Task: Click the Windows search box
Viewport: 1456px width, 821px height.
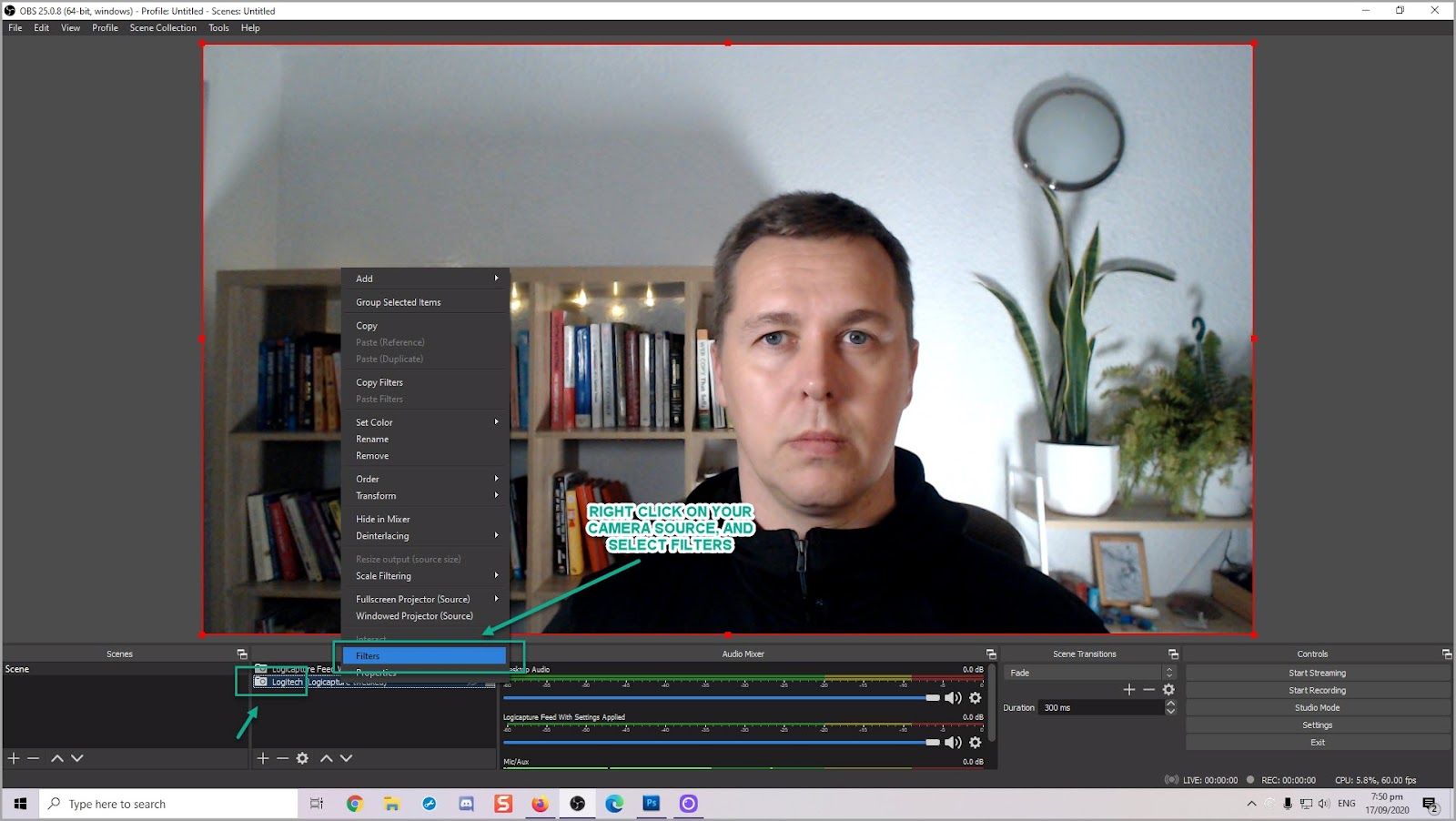Action: (x=169, y=805)
